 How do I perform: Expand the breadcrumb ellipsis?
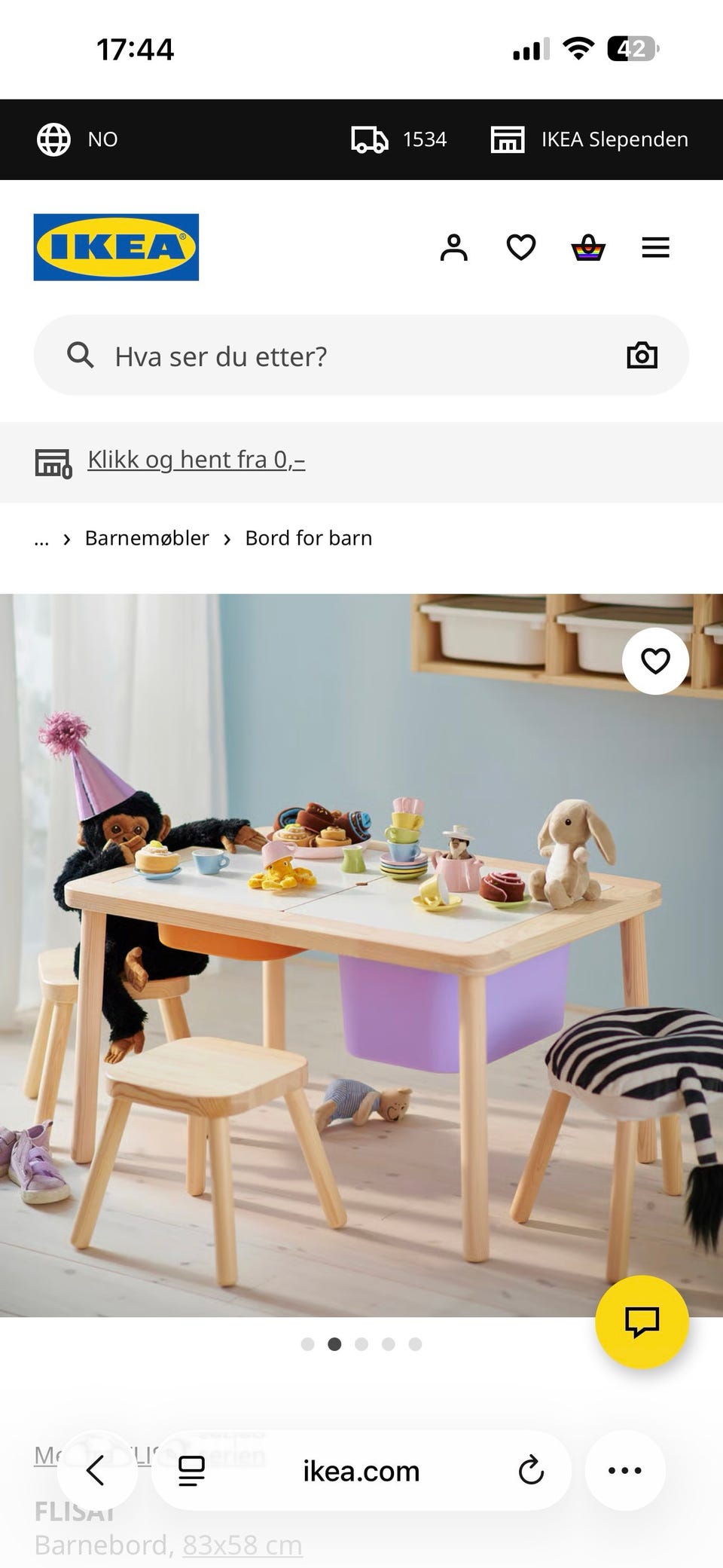[41, 538]
